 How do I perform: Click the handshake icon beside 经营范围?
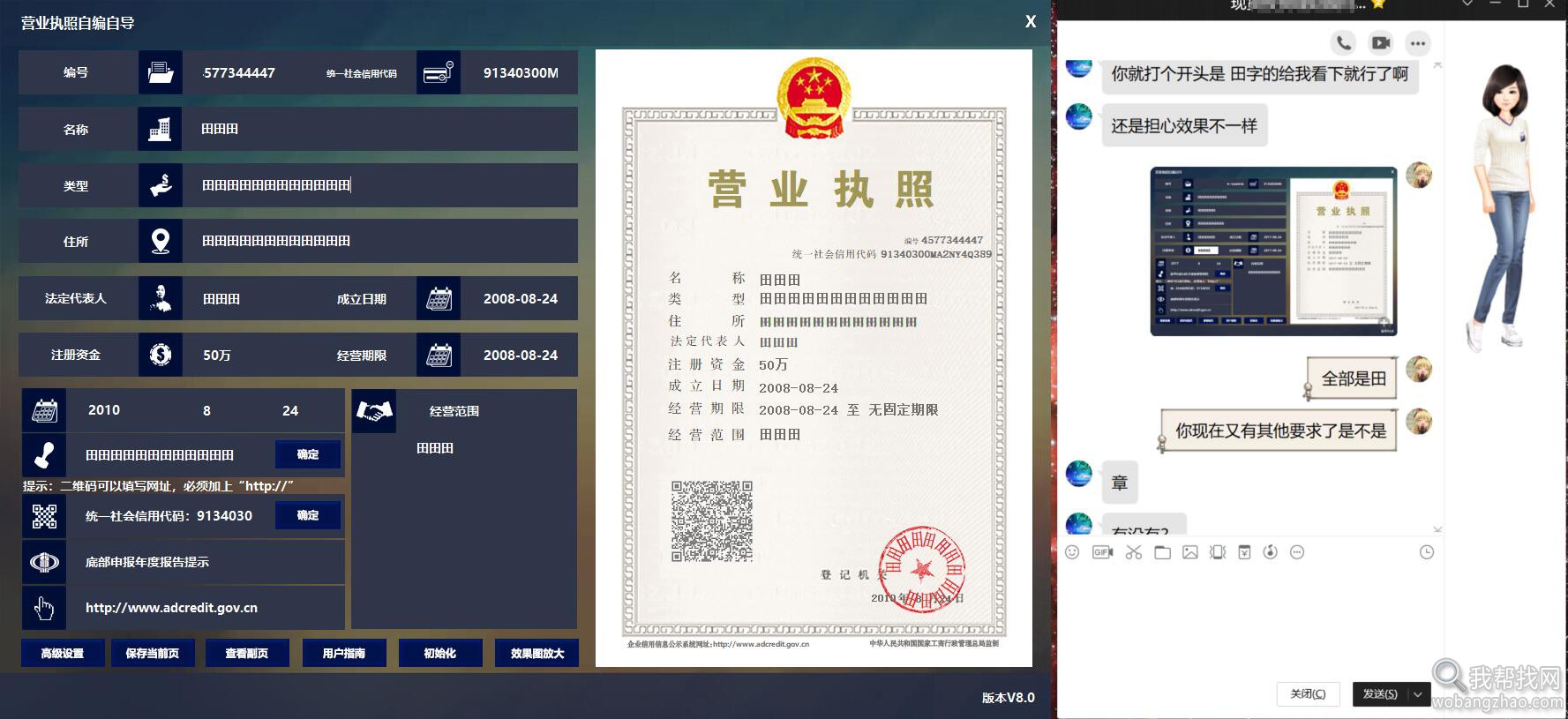pyautogui.click(x=374, y=411)
